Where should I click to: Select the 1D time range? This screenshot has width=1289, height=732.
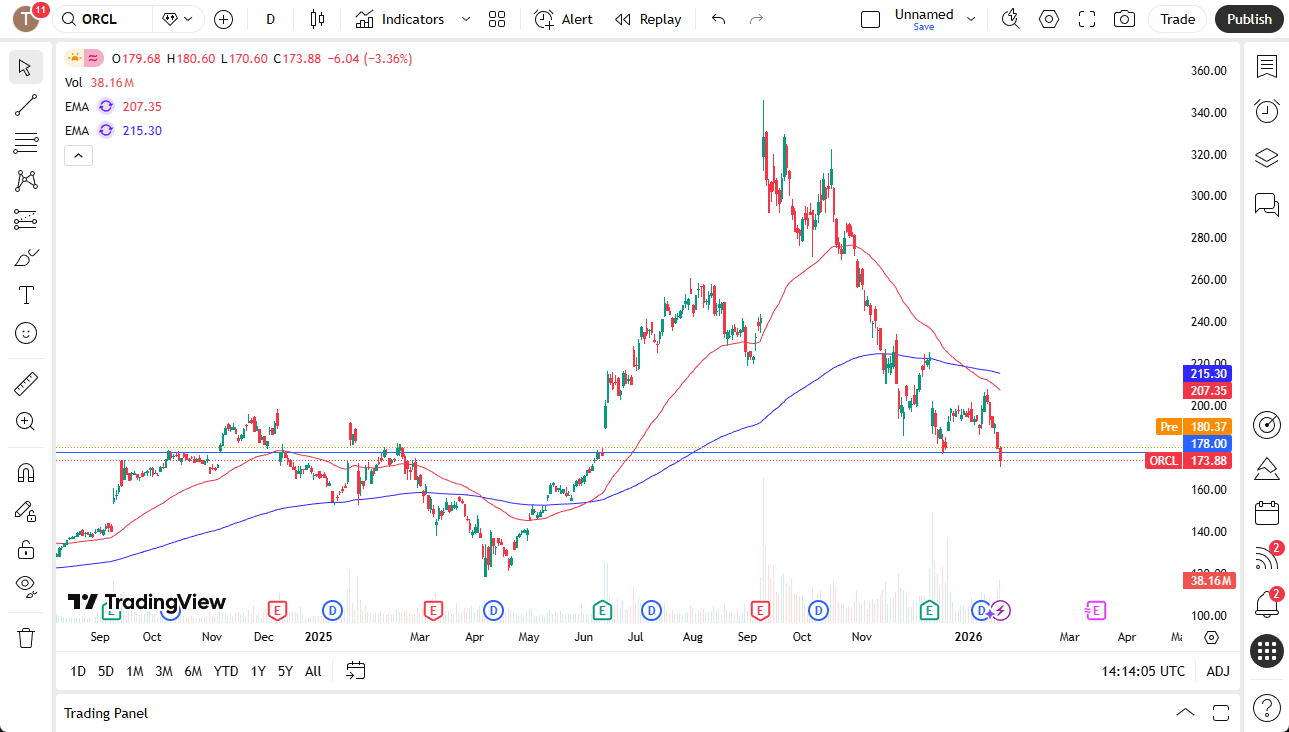[x=78, y=671]
